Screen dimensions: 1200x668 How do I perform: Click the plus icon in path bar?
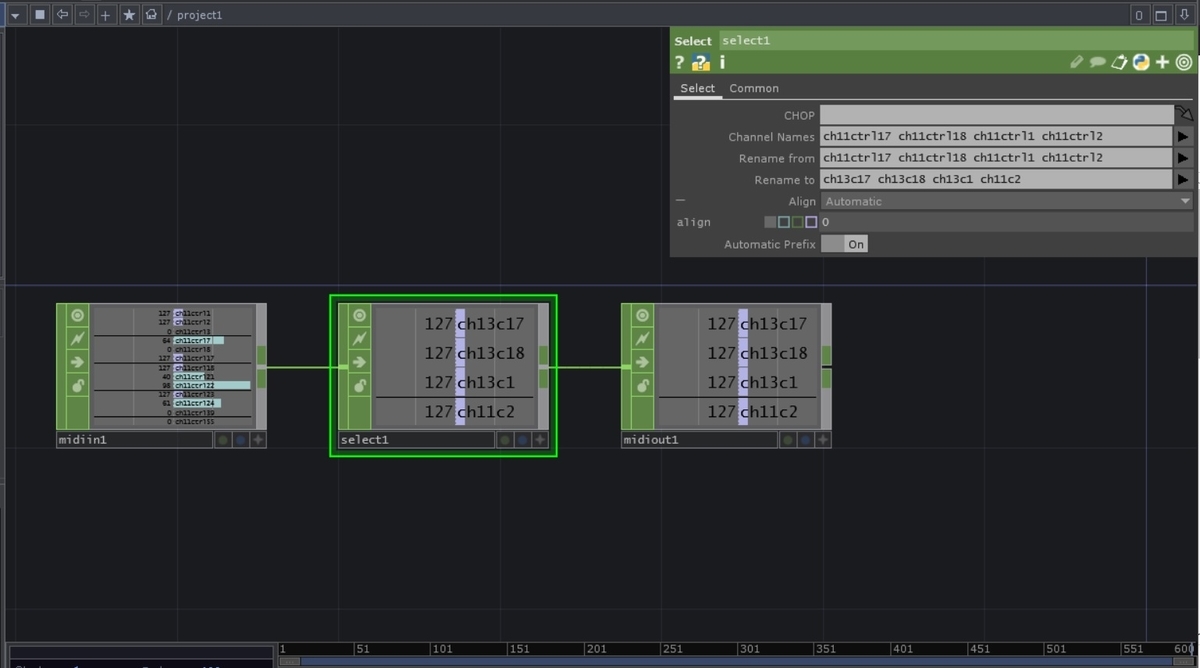(106, 15)
